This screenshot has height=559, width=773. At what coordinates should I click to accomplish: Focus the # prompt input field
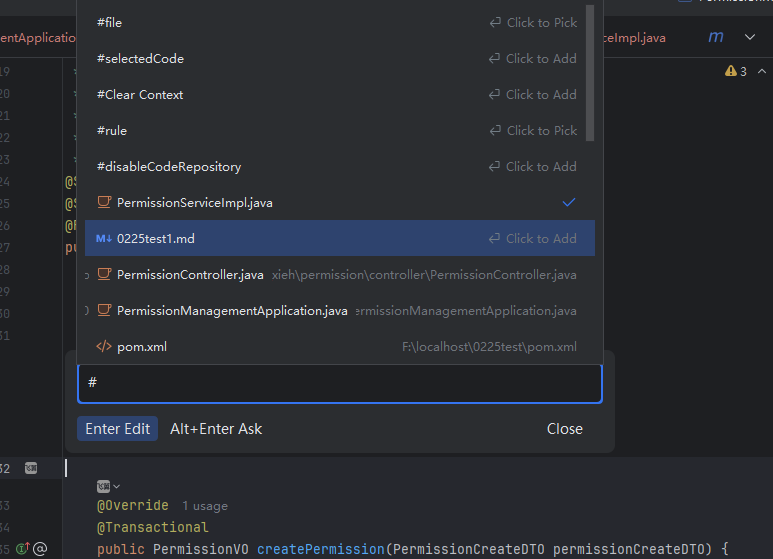[x=340, y=383]
